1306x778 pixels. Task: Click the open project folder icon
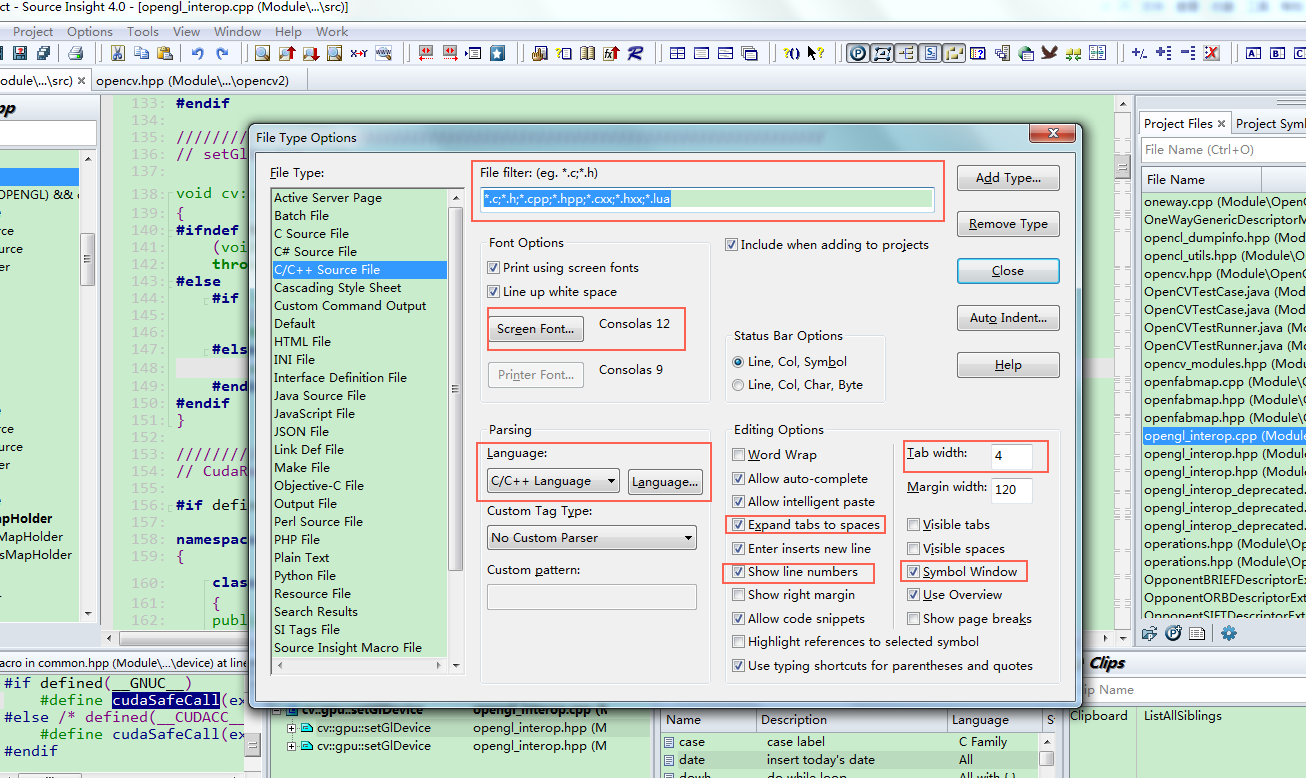pos(1150,633)
